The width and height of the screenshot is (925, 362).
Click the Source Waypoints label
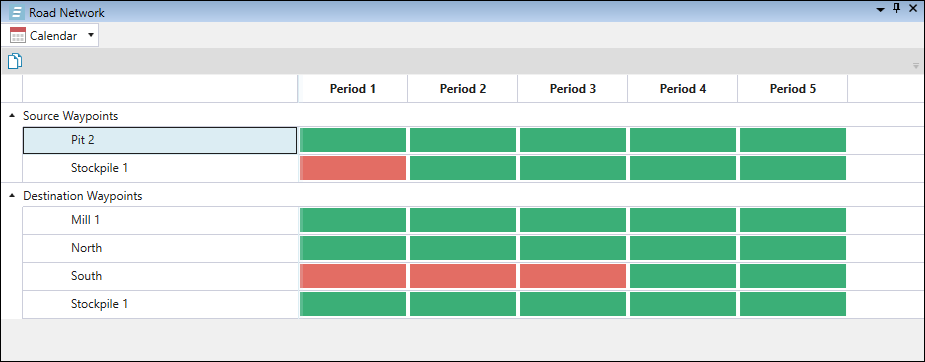(x=71, y=116)
